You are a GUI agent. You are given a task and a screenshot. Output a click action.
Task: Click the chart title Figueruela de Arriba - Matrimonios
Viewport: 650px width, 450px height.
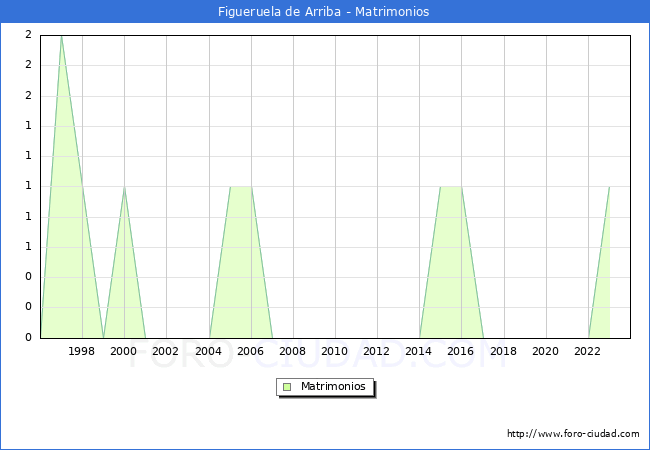tap(324, 12)
